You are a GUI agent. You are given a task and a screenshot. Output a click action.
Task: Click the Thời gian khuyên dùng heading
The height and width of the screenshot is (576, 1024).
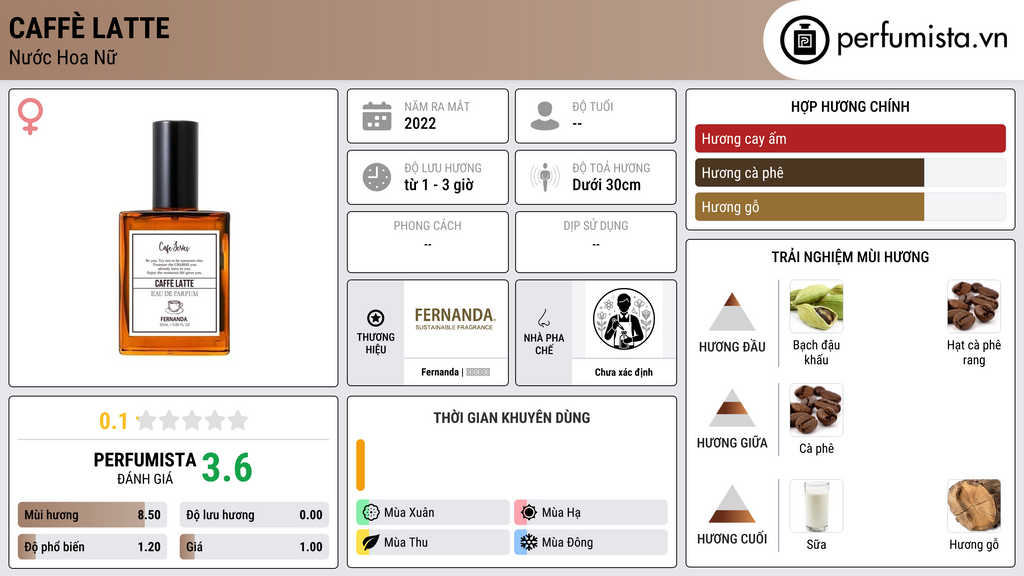[x=512, y=418]
